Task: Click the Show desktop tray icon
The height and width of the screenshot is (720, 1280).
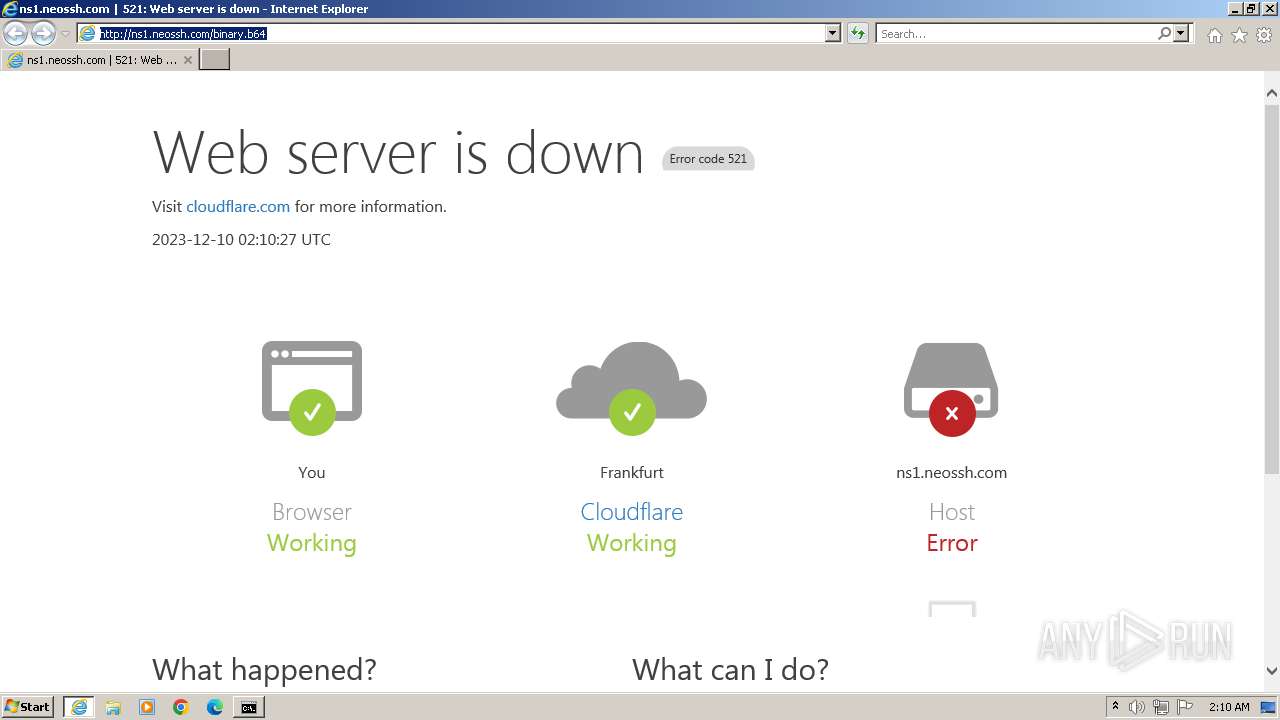Action: click(x=1269, y=707)
